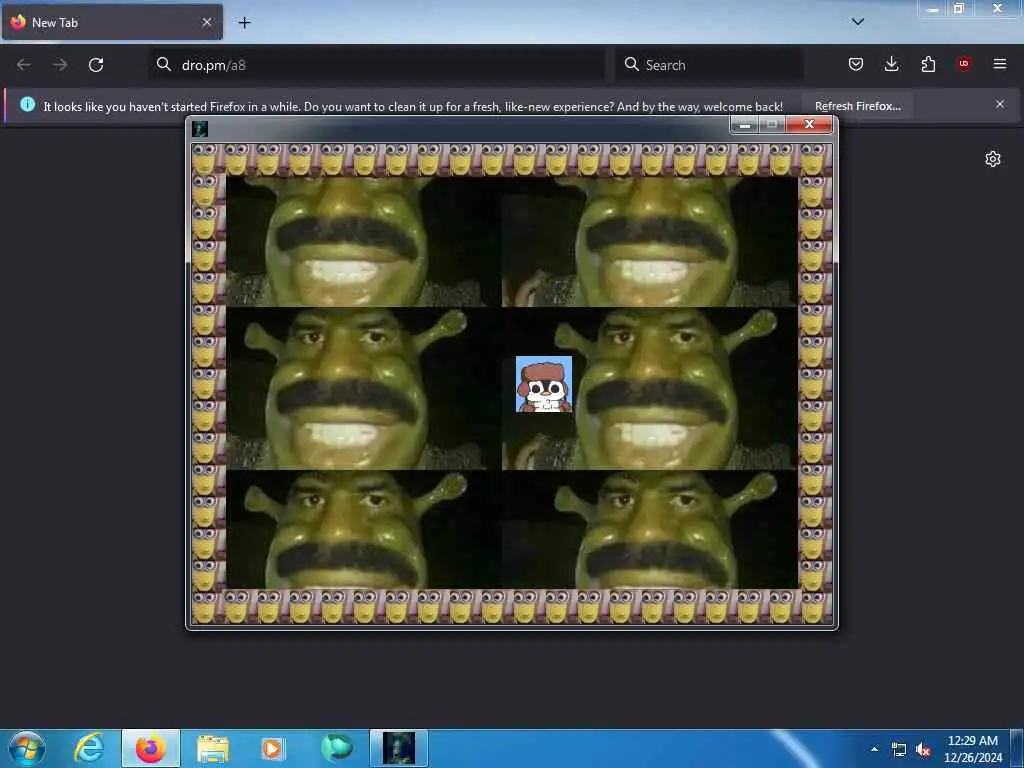Open the Pocket save icon
The width and height of the screenshot is (1024, 768).
pyautogui.click(x=856, y=64)
